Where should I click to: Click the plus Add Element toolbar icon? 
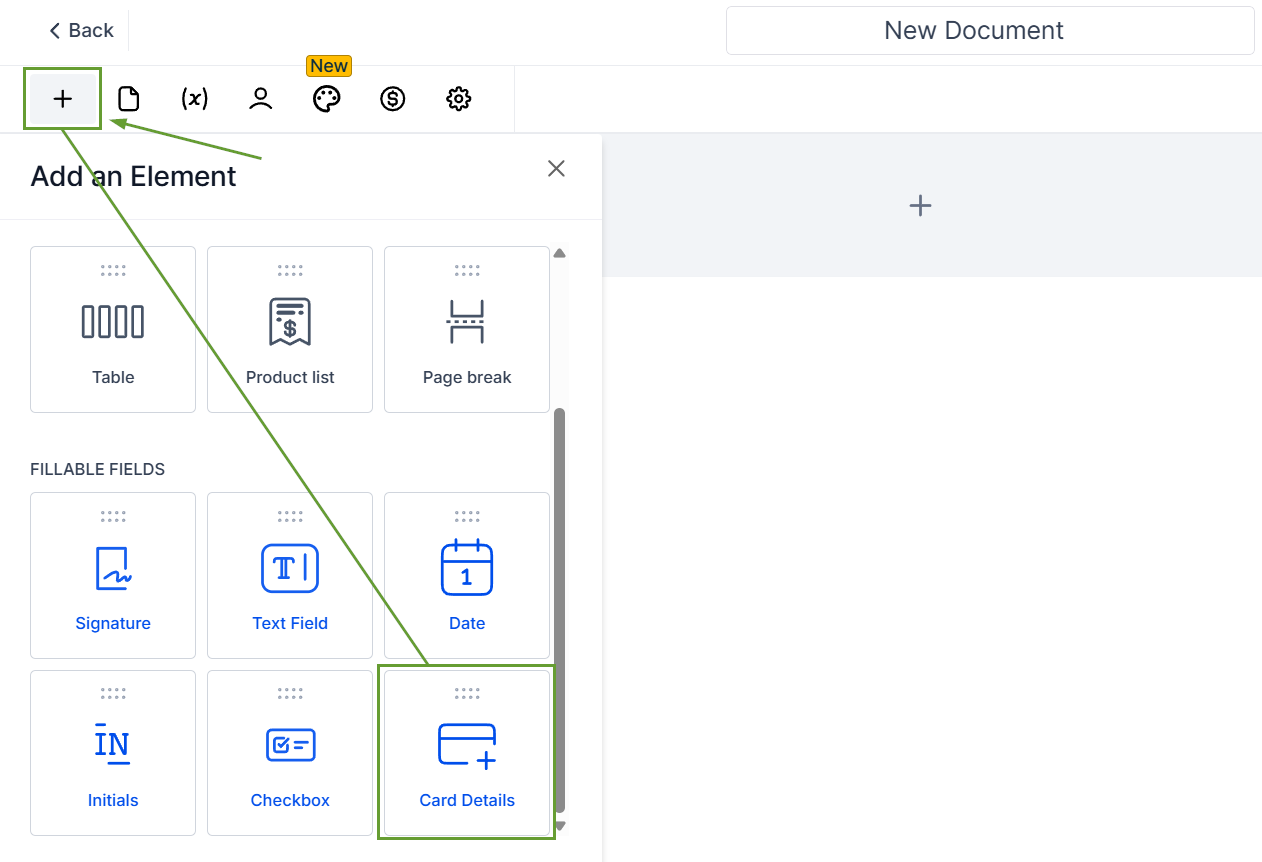pos(63,99)
